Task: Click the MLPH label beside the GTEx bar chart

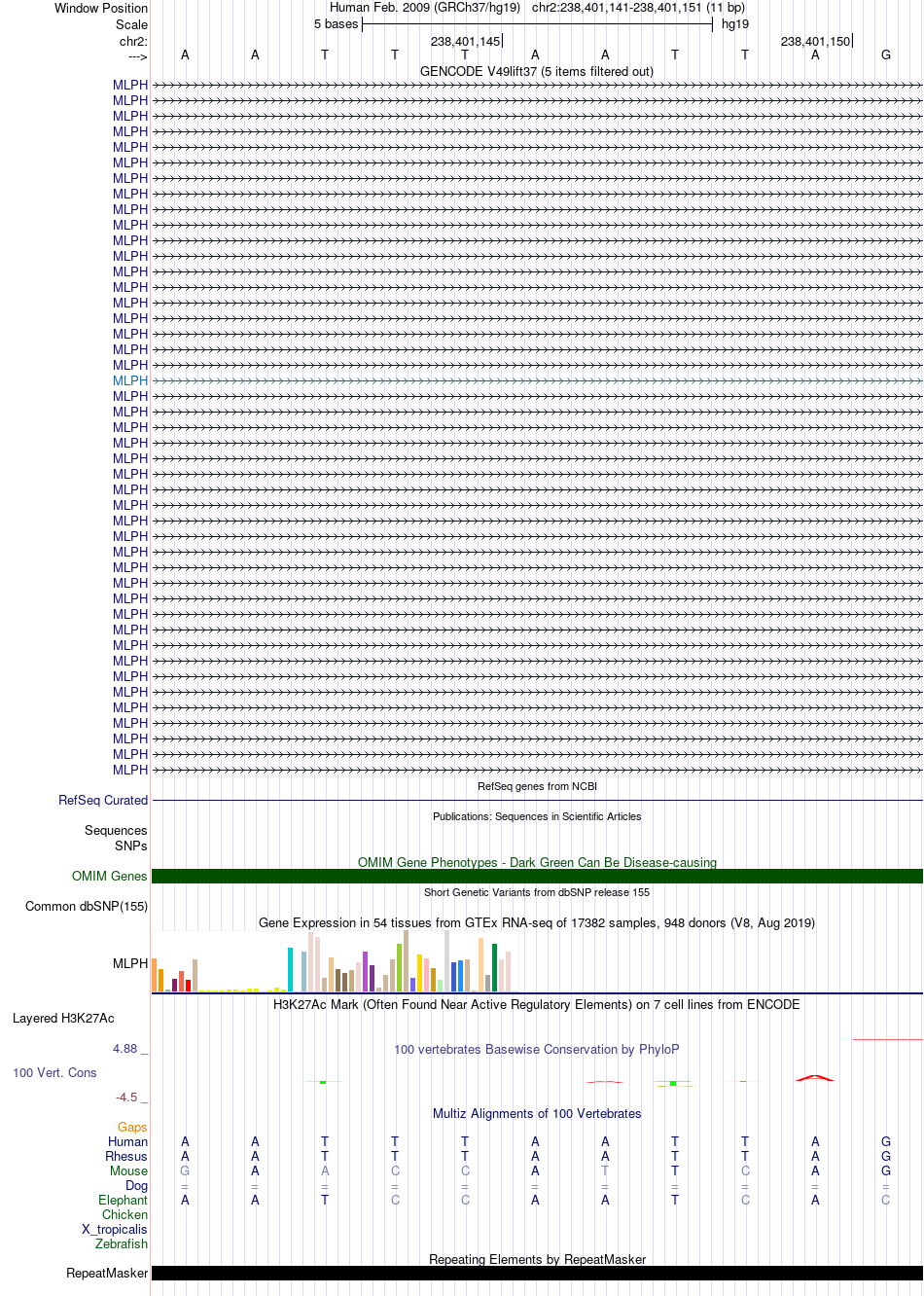Action: (x=130, y=964)
